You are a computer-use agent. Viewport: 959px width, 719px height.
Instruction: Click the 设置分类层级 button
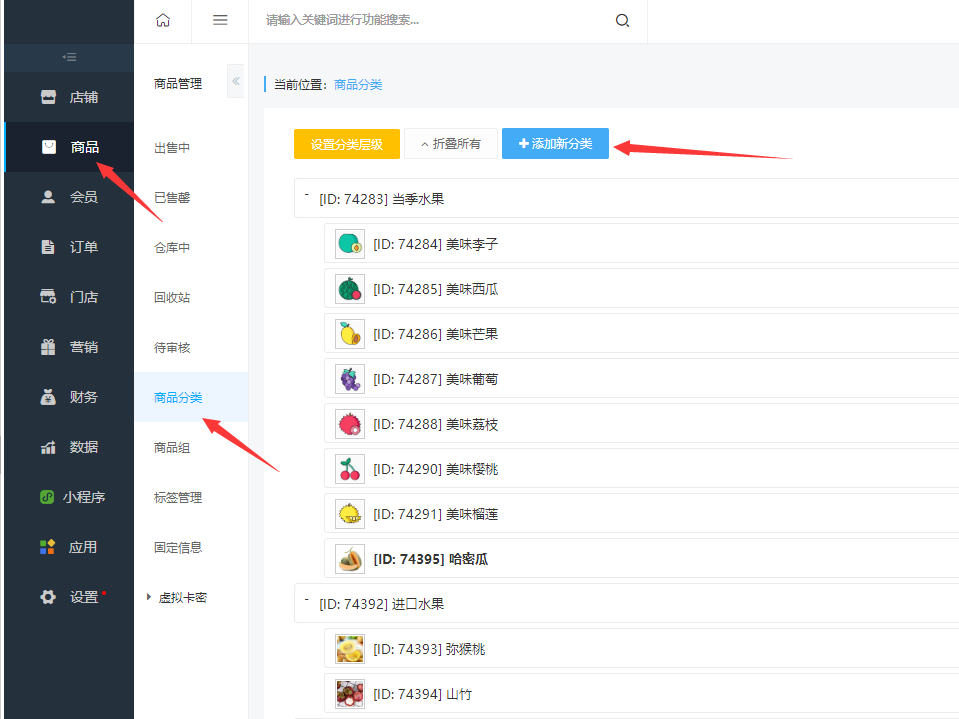click(x=347, y=144)
